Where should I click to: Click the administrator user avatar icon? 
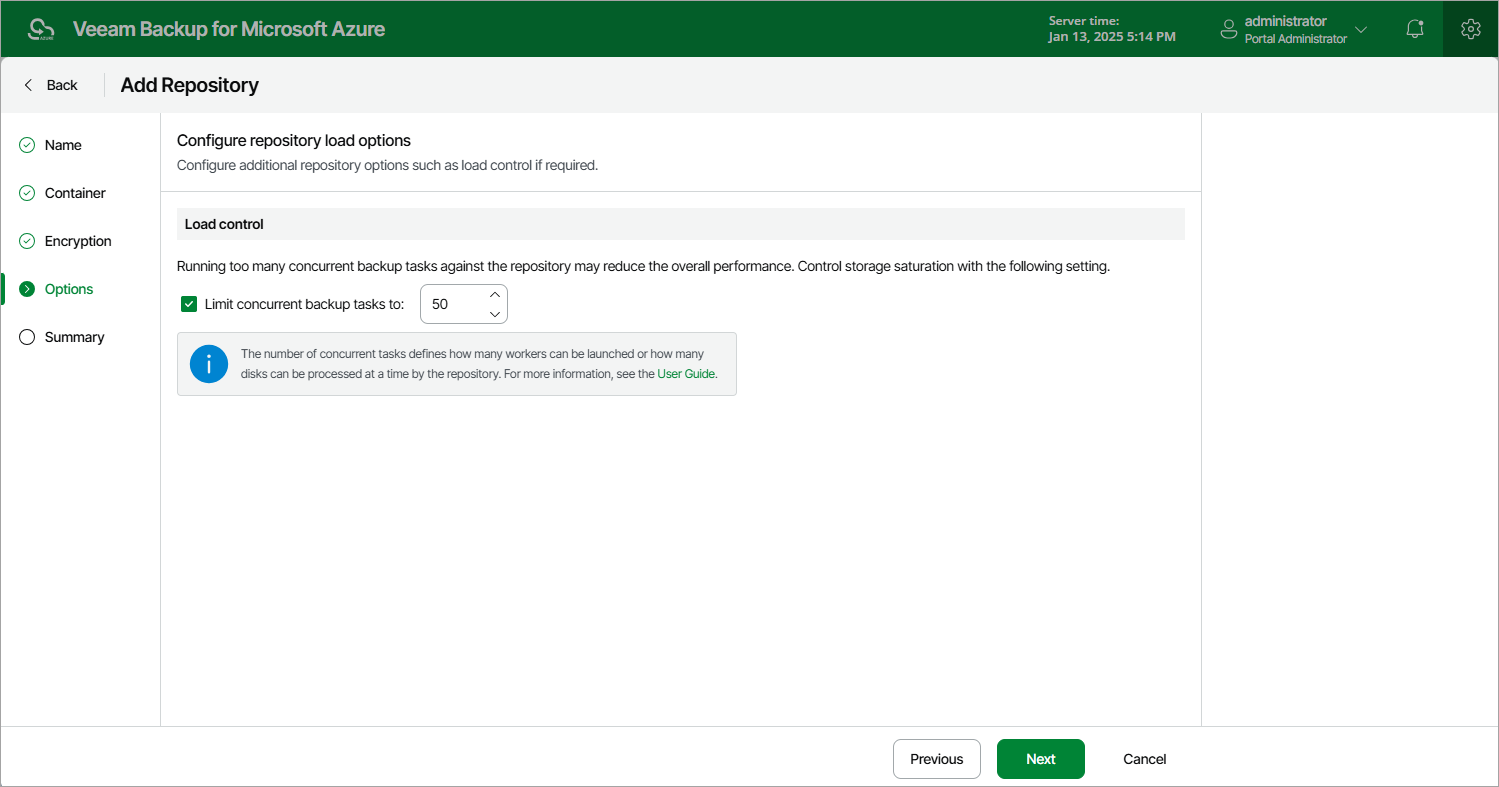coord(1229,29)
